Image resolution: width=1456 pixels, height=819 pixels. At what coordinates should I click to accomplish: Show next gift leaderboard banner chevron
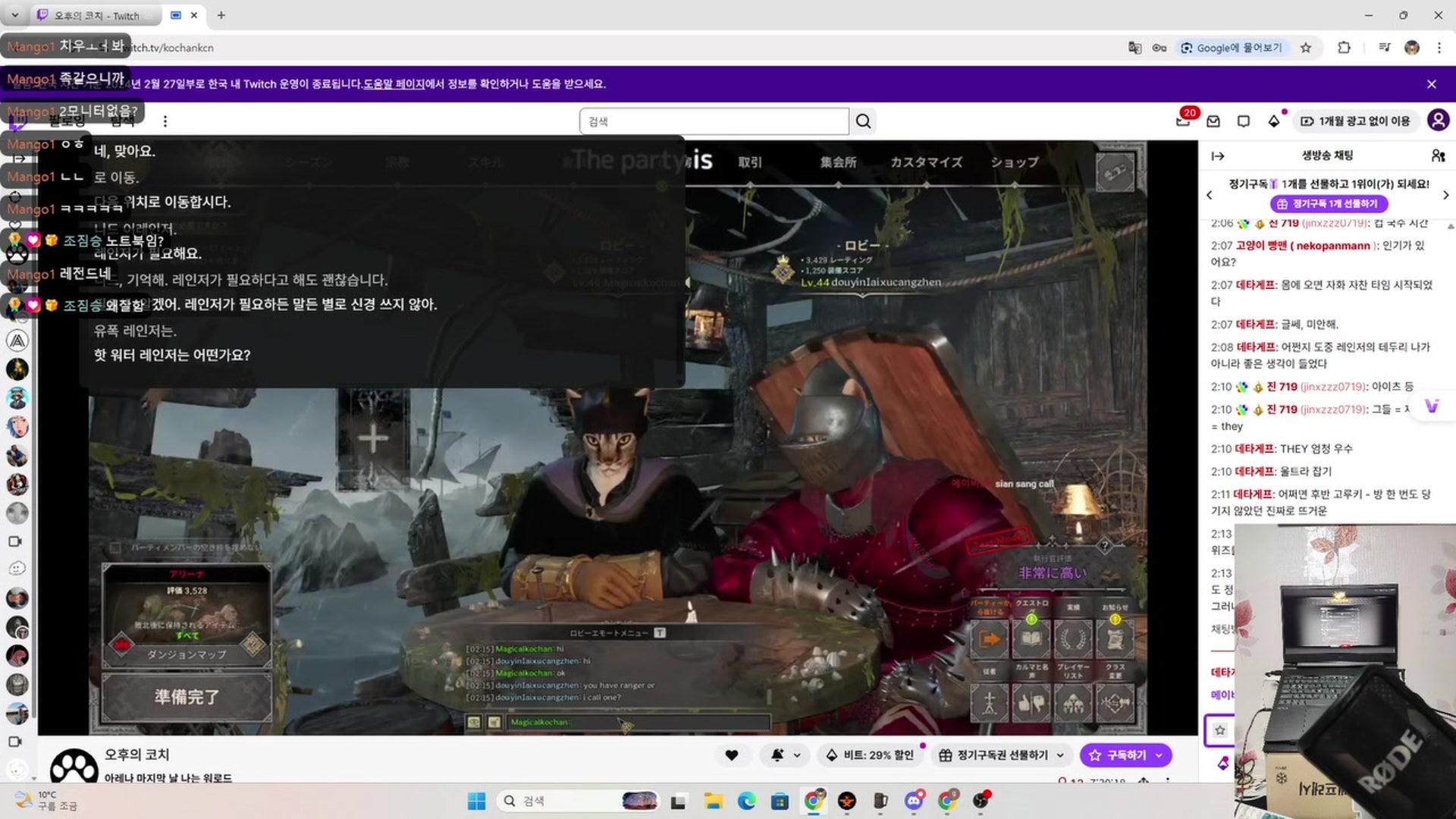pos(1445,195)
